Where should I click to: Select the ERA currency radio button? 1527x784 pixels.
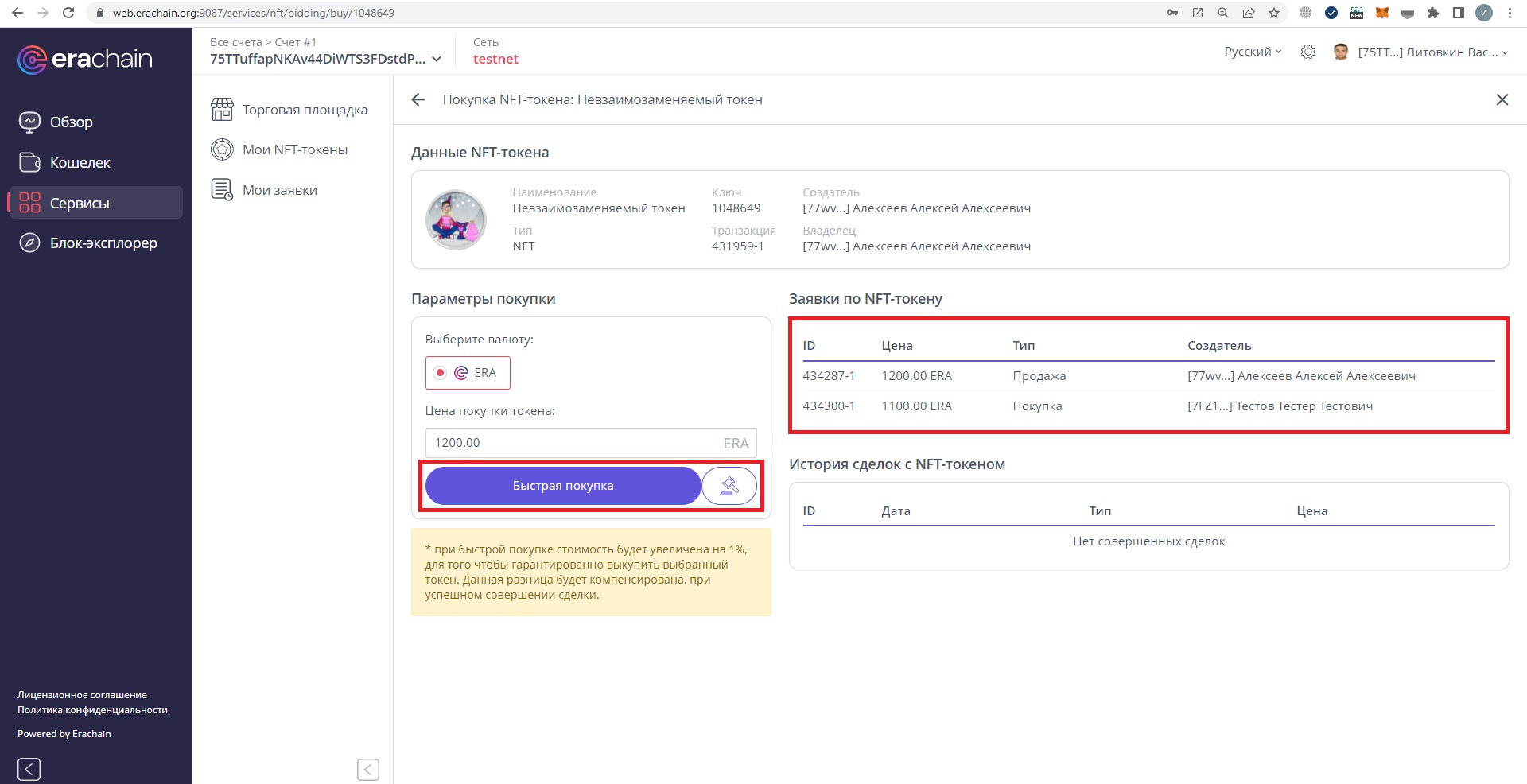[x=440, y=373]
